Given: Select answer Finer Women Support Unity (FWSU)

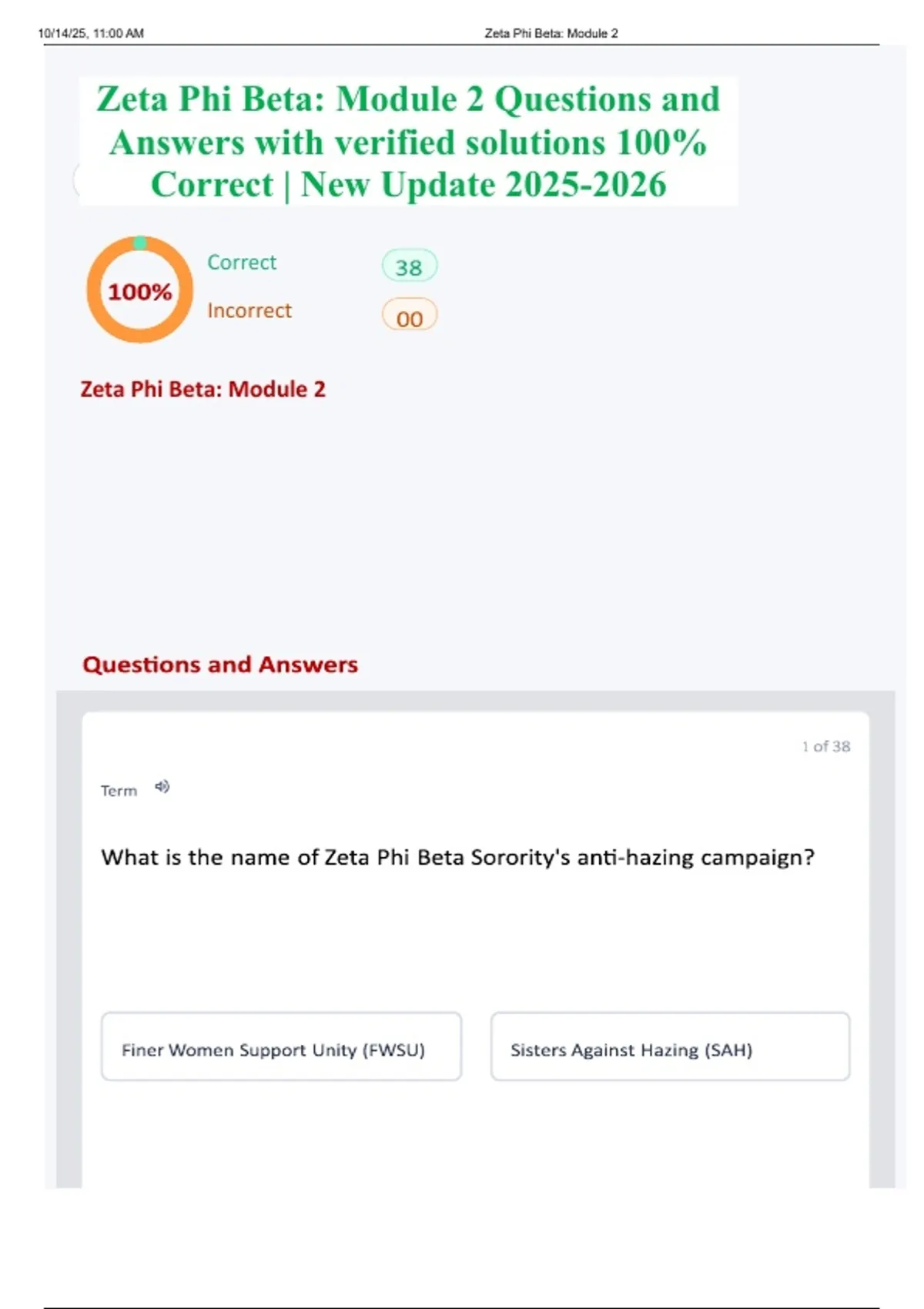Looking at the screenshot, I should point(281,1047).
